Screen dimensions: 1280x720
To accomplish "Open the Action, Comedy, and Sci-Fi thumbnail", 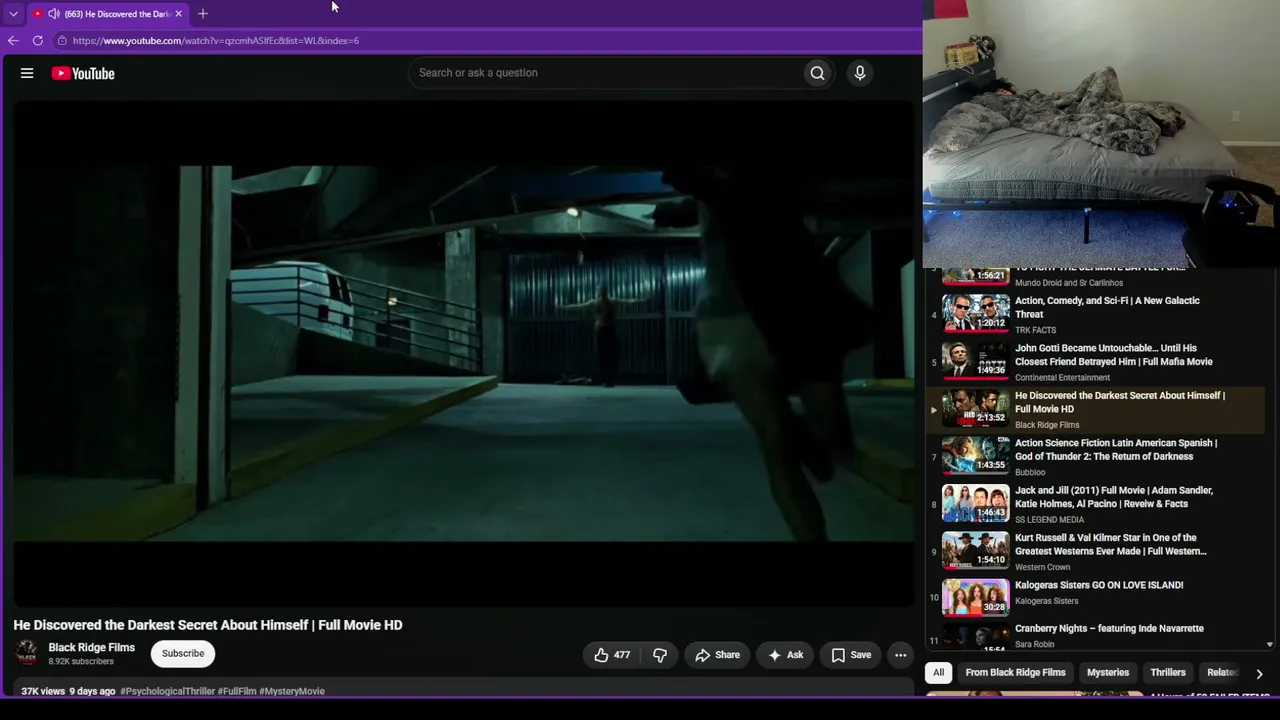I will pos(975,312).
